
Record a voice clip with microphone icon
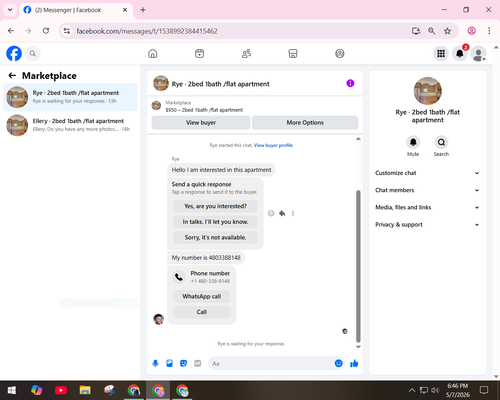point(155,363)
